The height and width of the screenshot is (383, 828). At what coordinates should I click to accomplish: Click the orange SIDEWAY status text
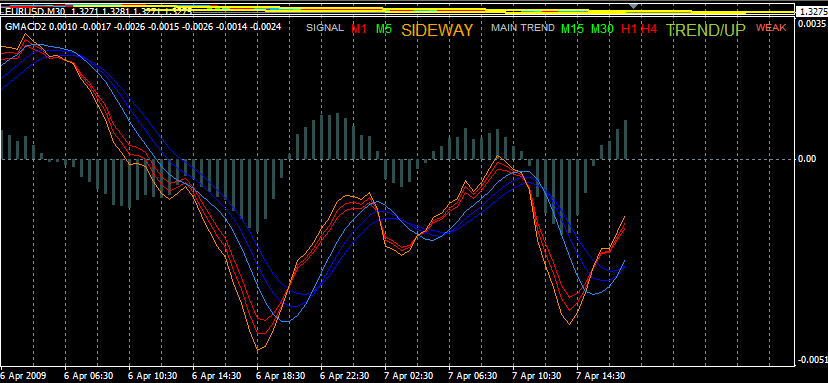coord(437,30)
